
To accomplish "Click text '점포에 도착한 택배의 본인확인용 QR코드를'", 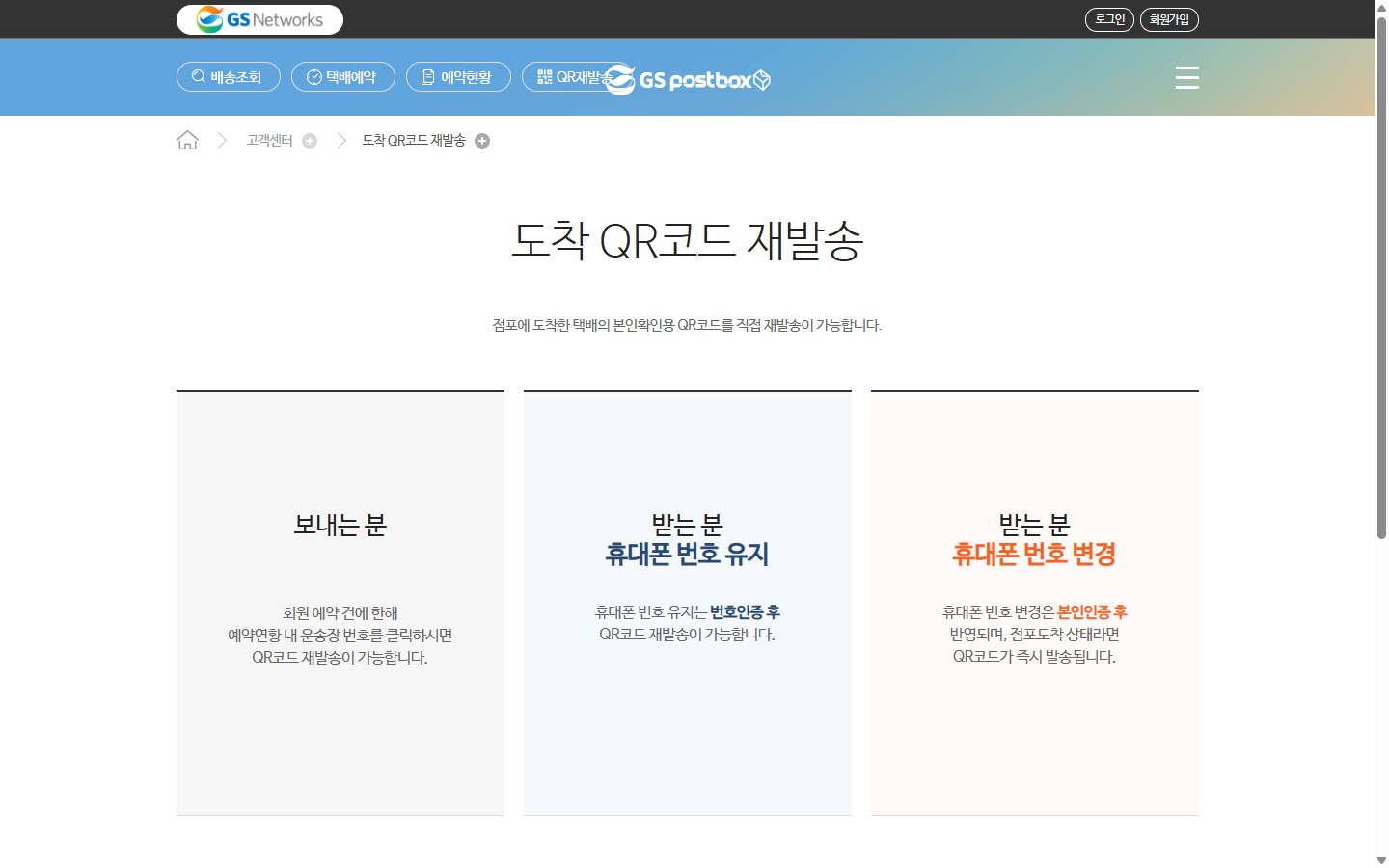I will 613,326.
